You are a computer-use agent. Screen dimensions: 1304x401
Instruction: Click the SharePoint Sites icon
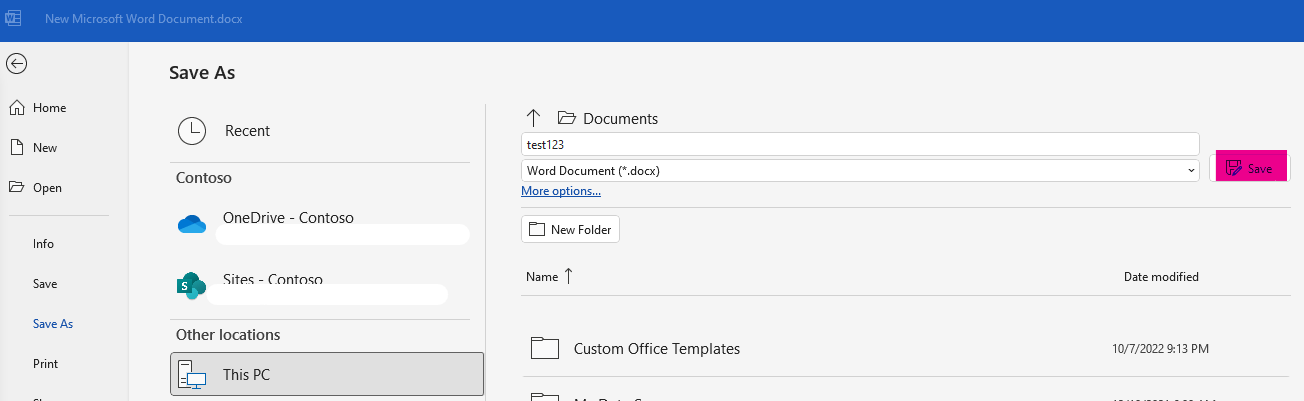191,286
